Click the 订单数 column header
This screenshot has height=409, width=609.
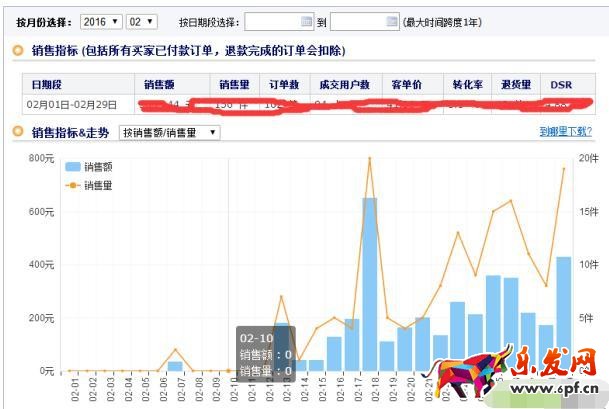pos(284,84)
